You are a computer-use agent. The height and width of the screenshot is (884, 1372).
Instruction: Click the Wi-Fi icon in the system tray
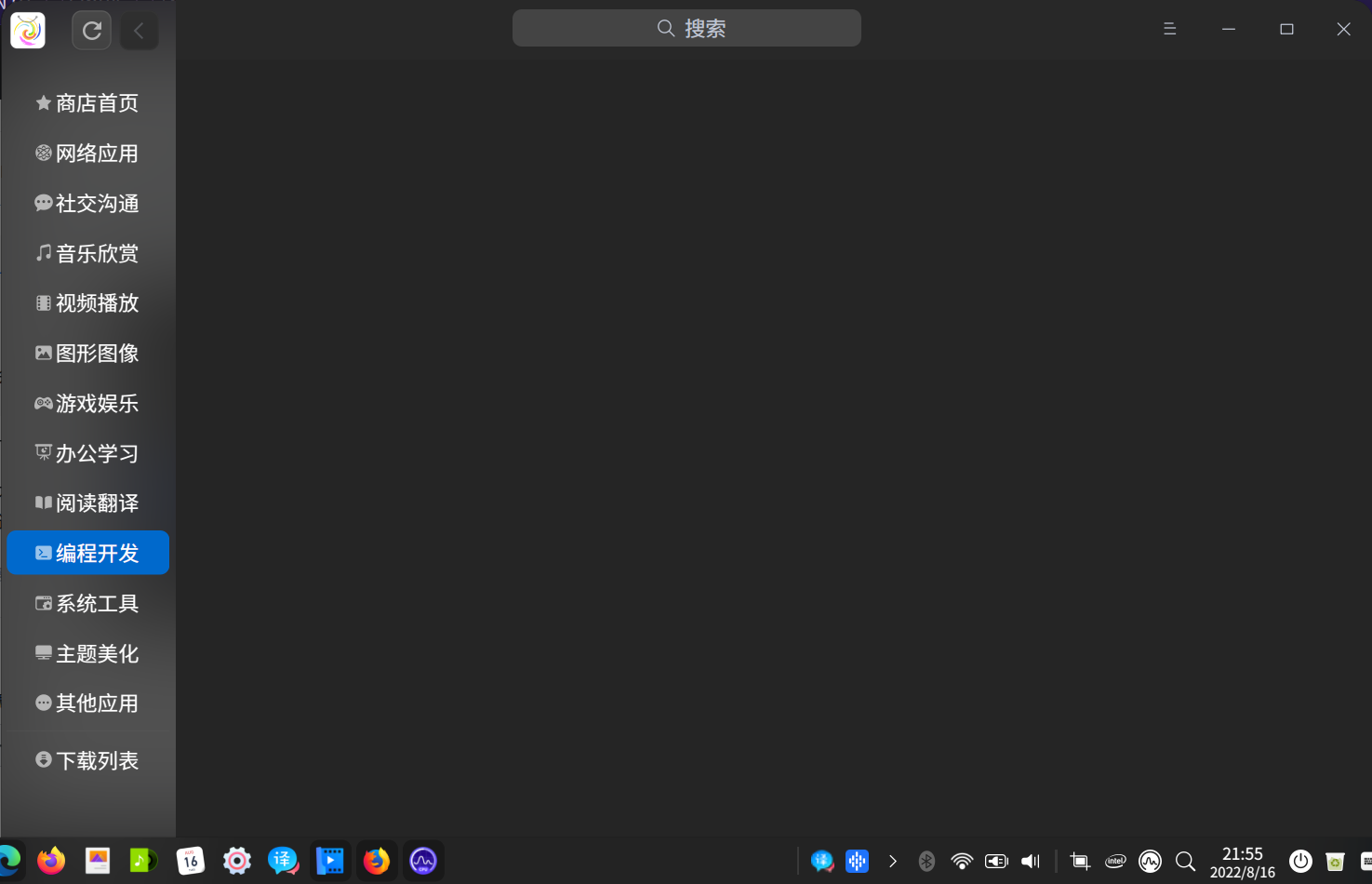[961, 861]
